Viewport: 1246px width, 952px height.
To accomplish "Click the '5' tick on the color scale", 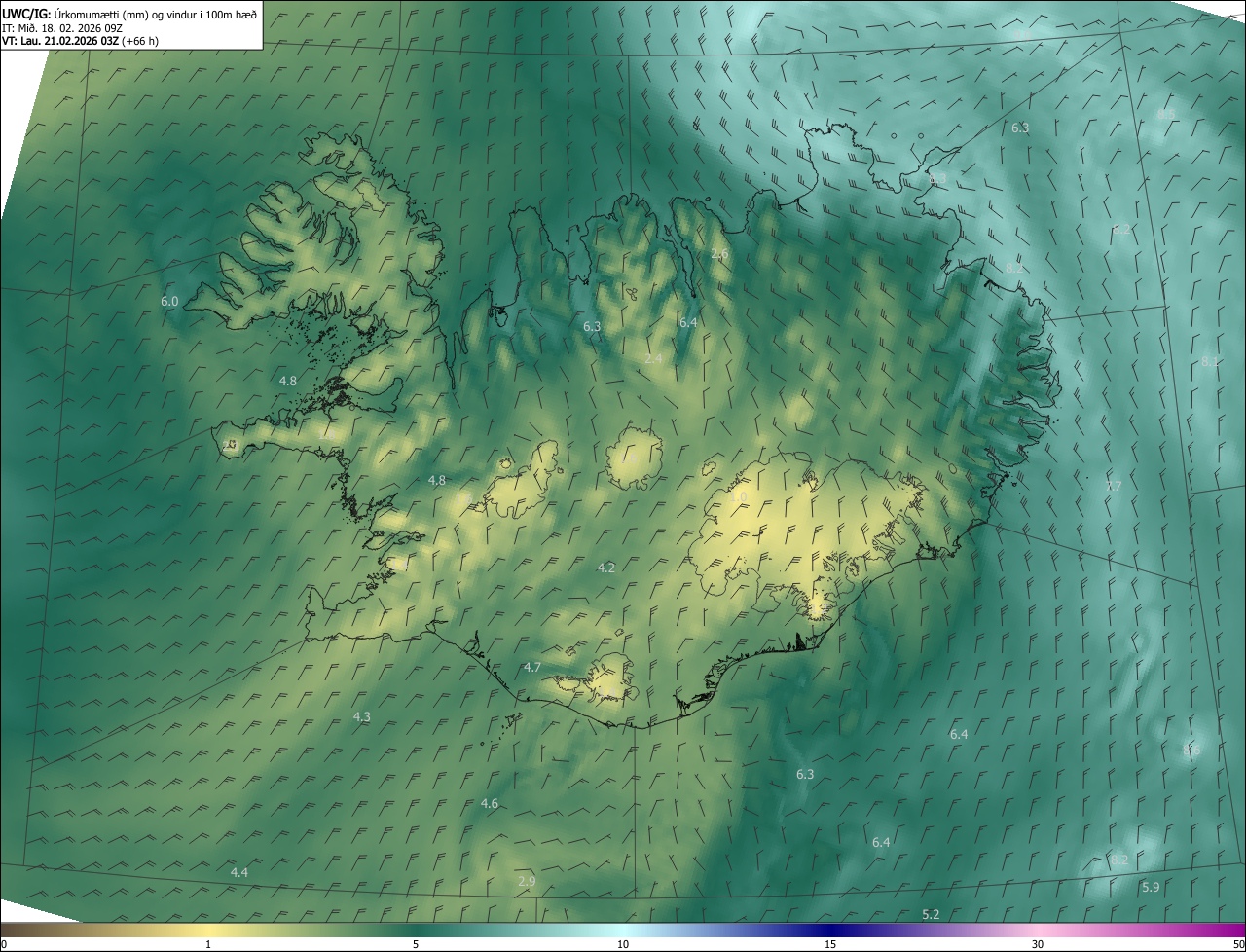I will click(x=416, y=945).
